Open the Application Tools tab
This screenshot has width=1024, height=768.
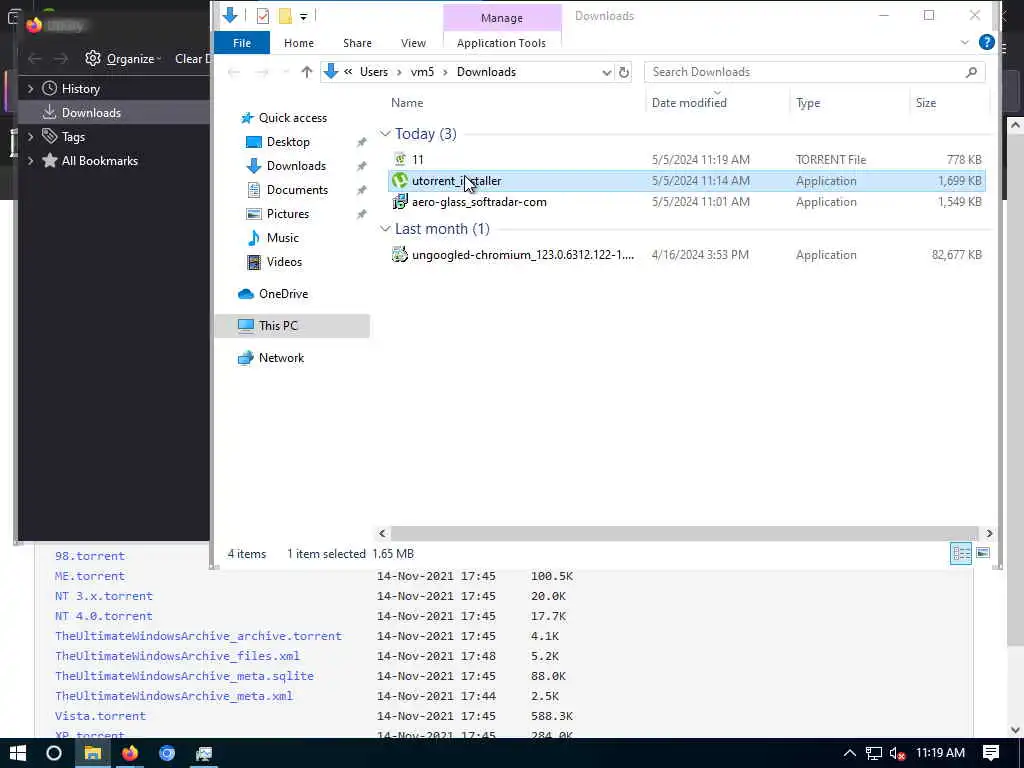point(501,43)
